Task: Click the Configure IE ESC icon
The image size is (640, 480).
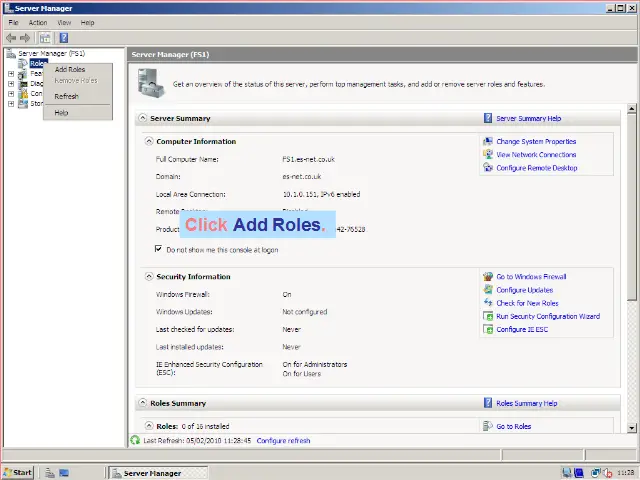Action: (x=488, y=329)
